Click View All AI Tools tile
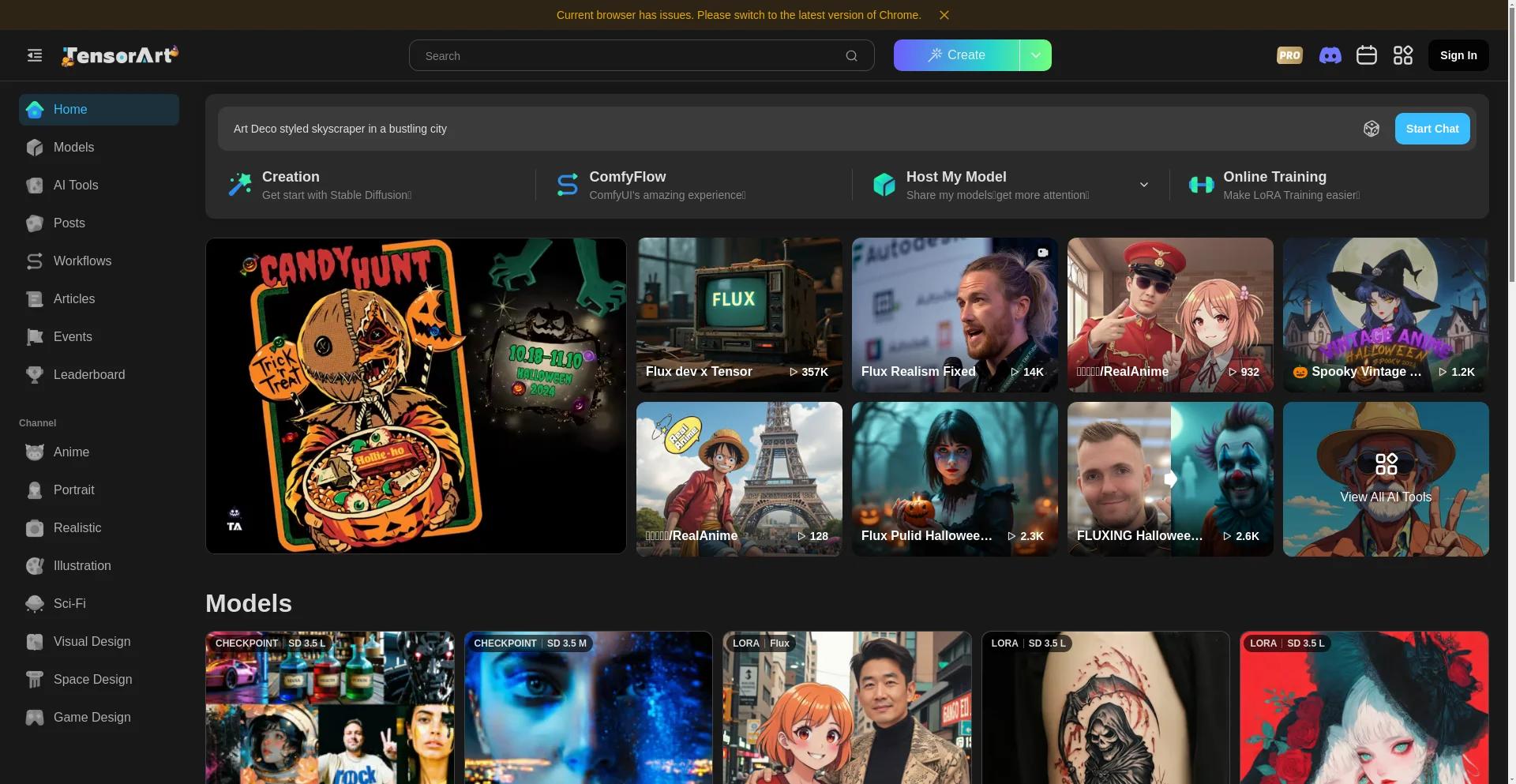1516x784 pixels. tap(1386, 479)
